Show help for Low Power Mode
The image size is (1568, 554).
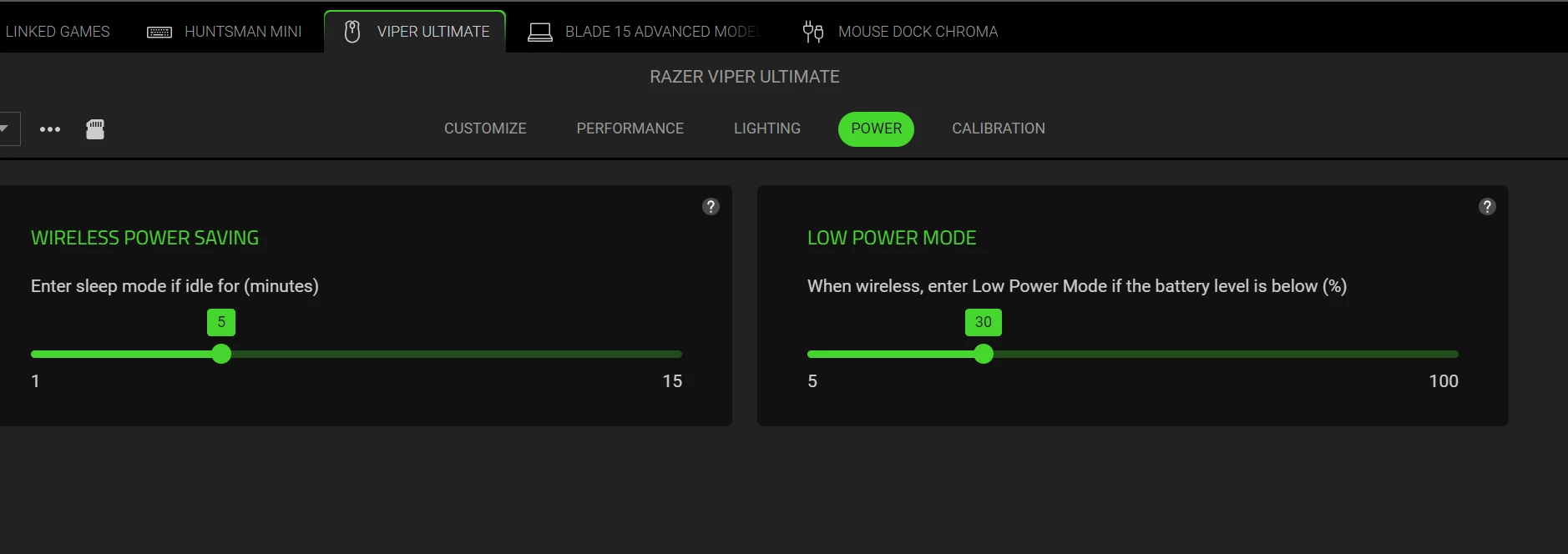[x=1487, y=207]
